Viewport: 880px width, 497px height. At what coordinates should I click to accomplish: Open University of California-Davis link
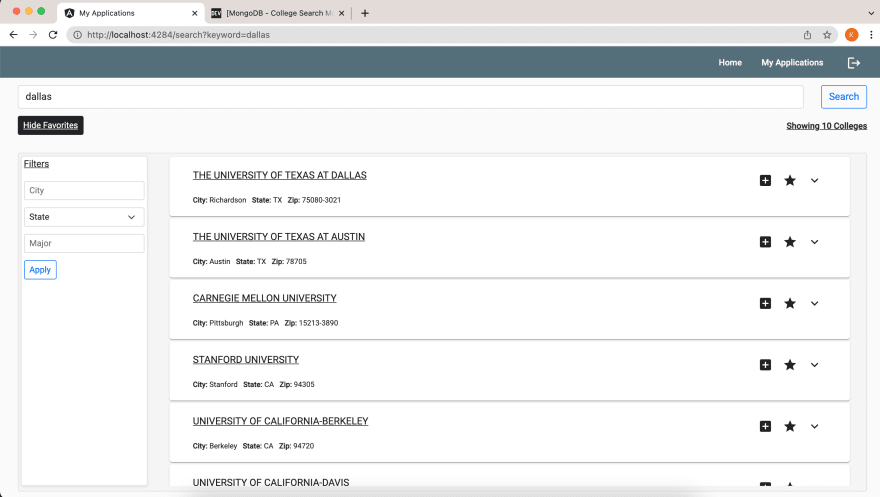tap(271, 482)
